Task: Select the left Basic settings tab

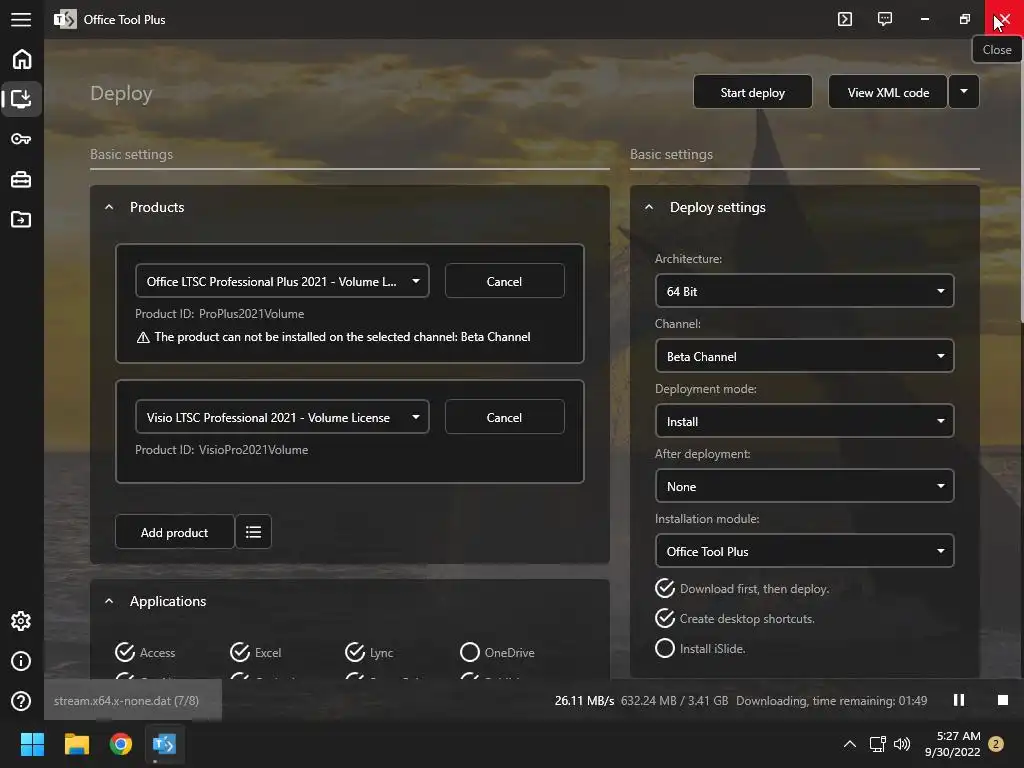Action: coord(131,155)
